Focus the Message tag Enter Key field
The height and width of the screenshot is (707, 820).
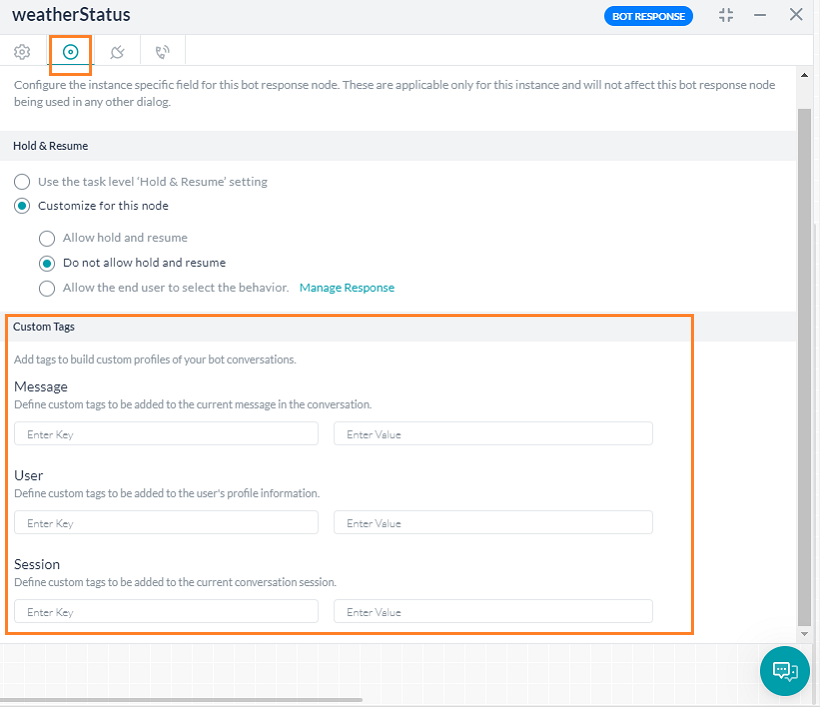(x=166, y=434)
